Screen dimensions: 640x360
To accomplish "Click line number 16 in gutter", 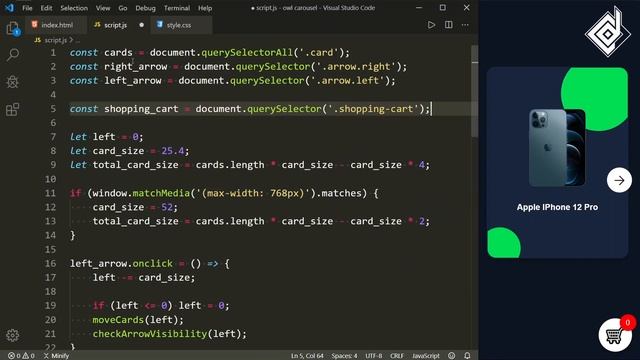I will 50,264.
